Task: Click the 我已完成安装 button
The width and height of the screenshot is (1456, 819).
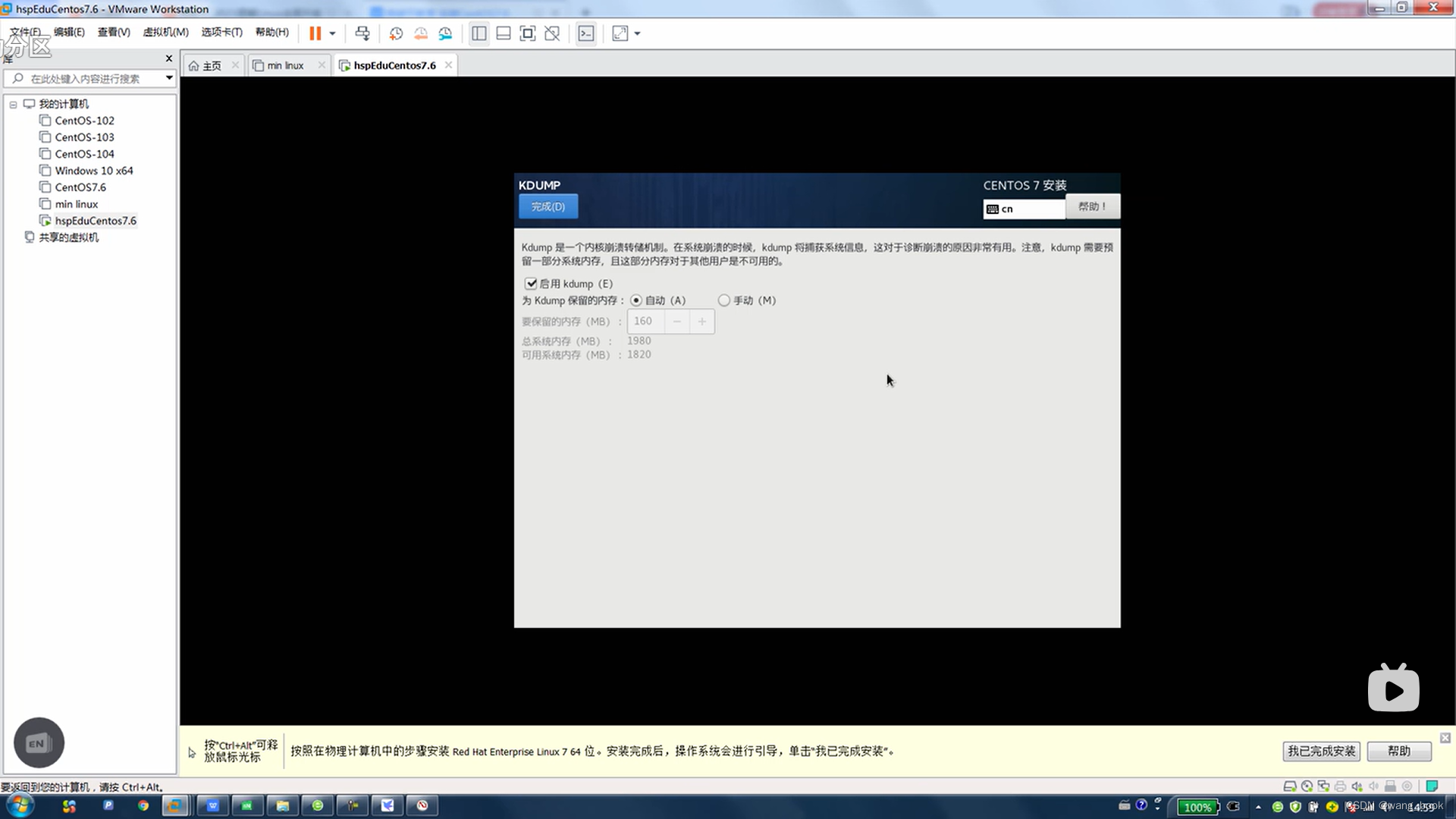Action: pos(1321,752)
